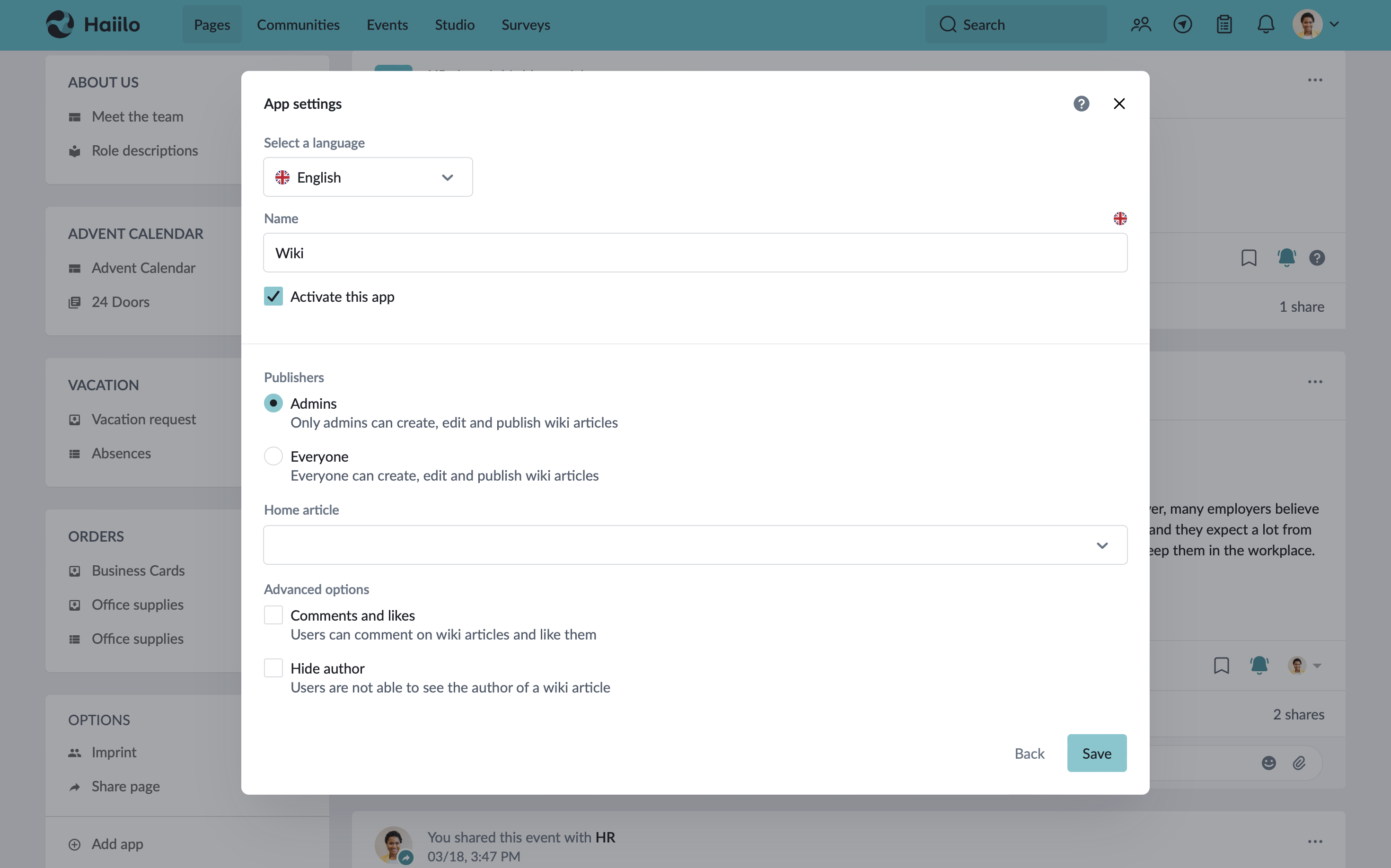Uncheck the Activate this app checkbox
Screen dimensions: 1391x868
coord(273,296)
